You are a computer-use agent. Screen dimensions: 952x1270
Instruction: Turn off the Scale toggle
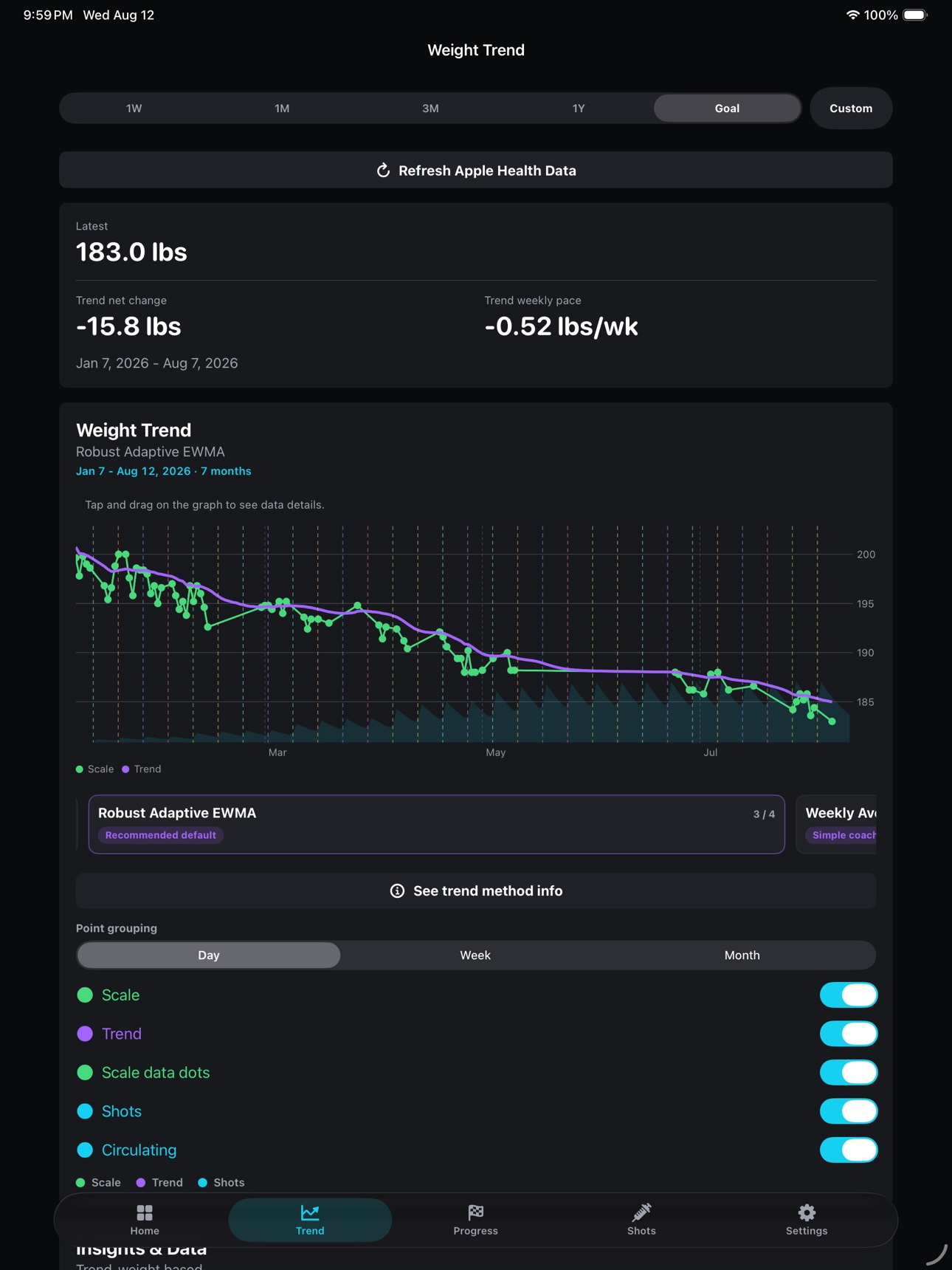coord(849,995)
